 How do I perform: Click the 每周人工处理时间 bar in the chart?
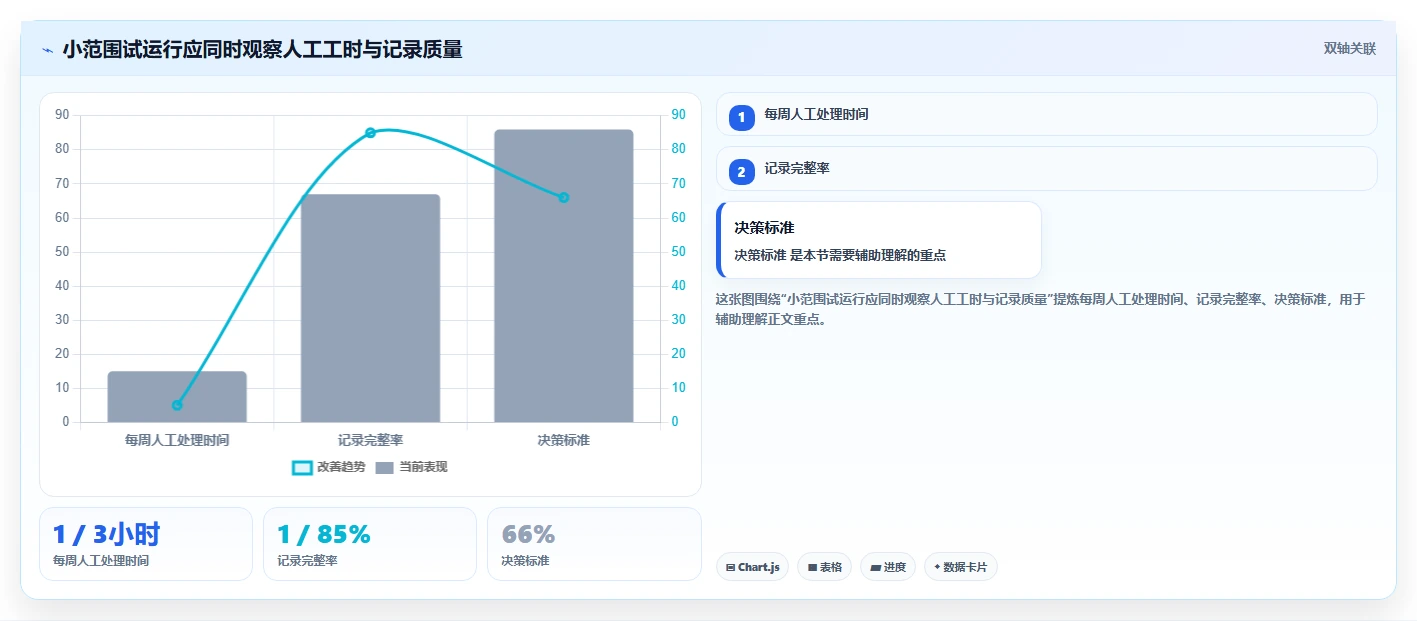(x=177, y=397)
